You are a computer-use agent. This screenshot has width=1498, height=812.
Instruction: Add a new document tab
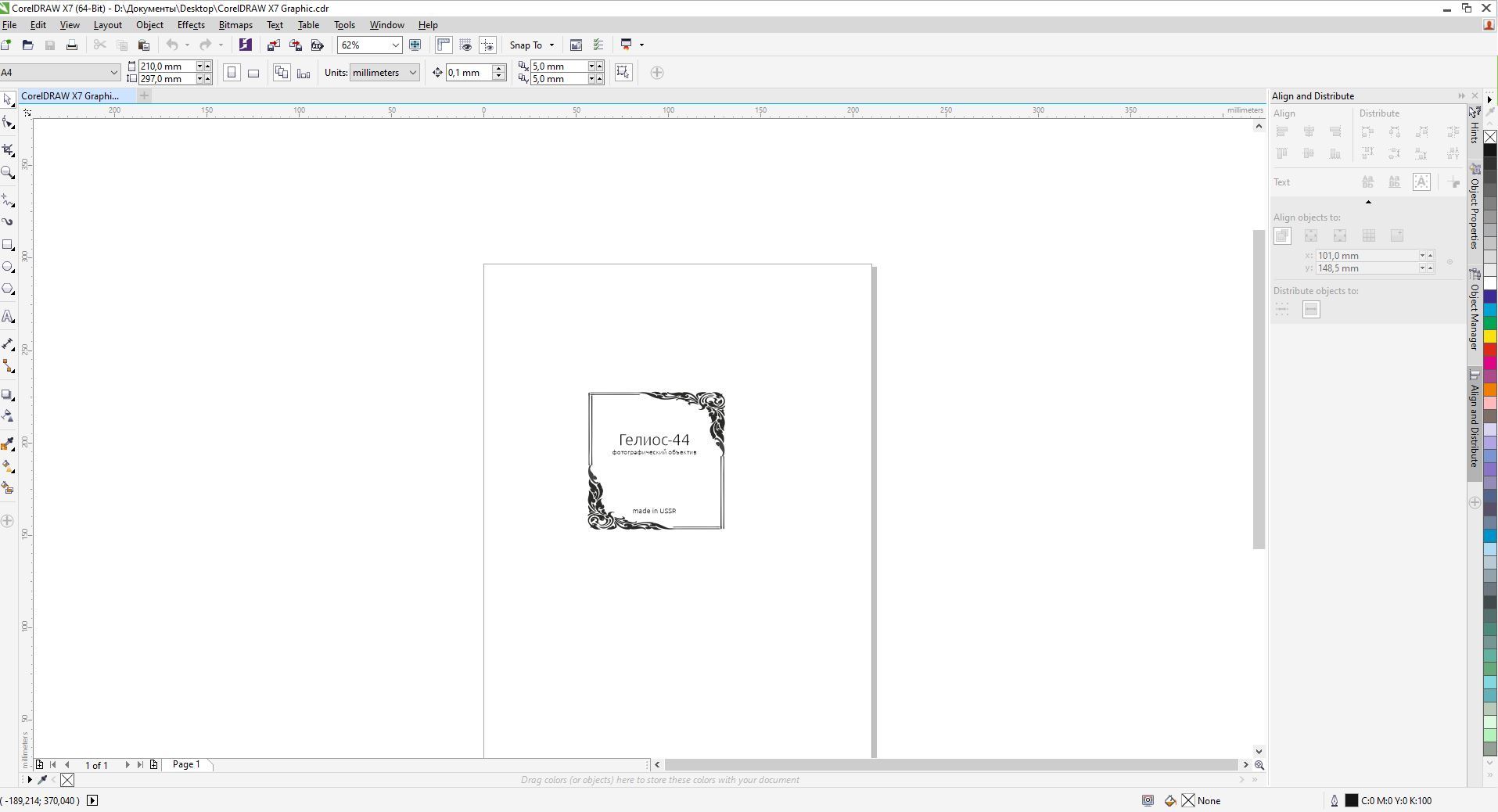[144, 95]
